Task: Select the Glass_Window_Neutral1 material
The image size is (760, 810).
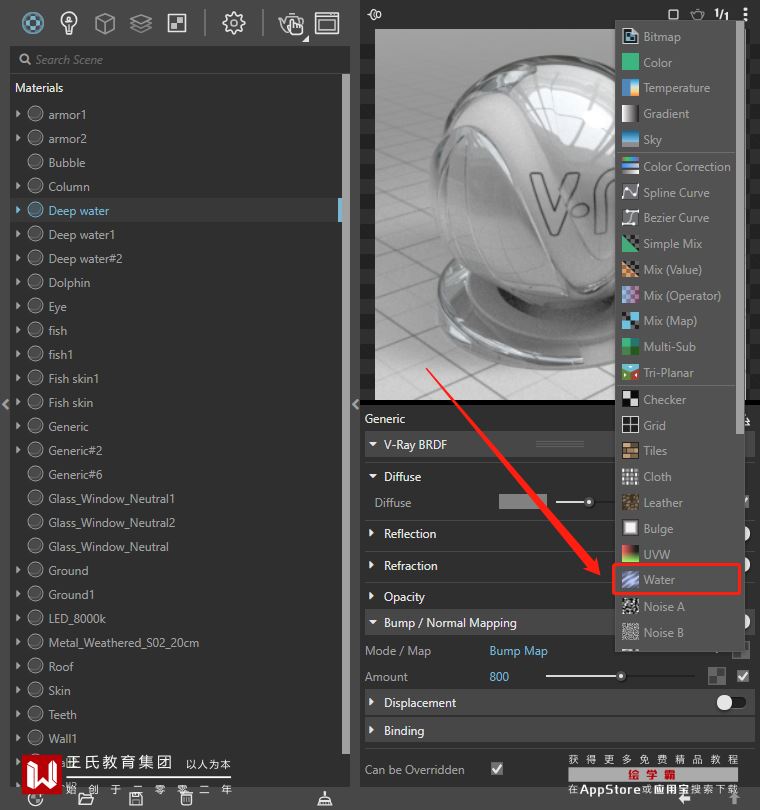Action: [111, 499]
